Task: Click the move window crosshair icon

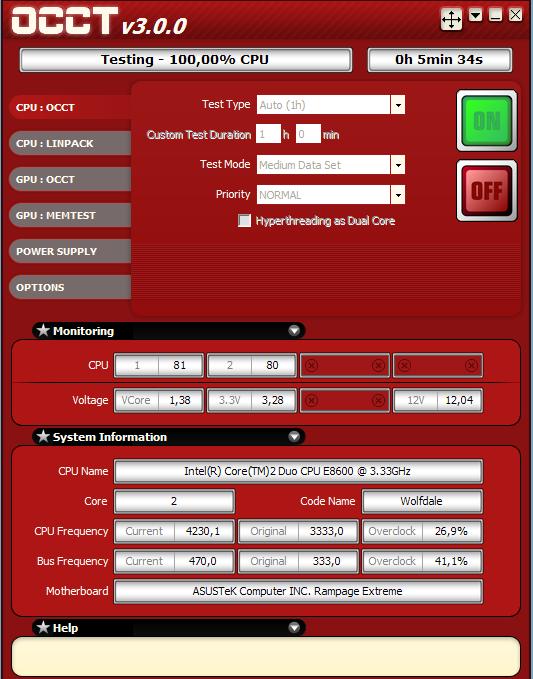Action: 451,19
